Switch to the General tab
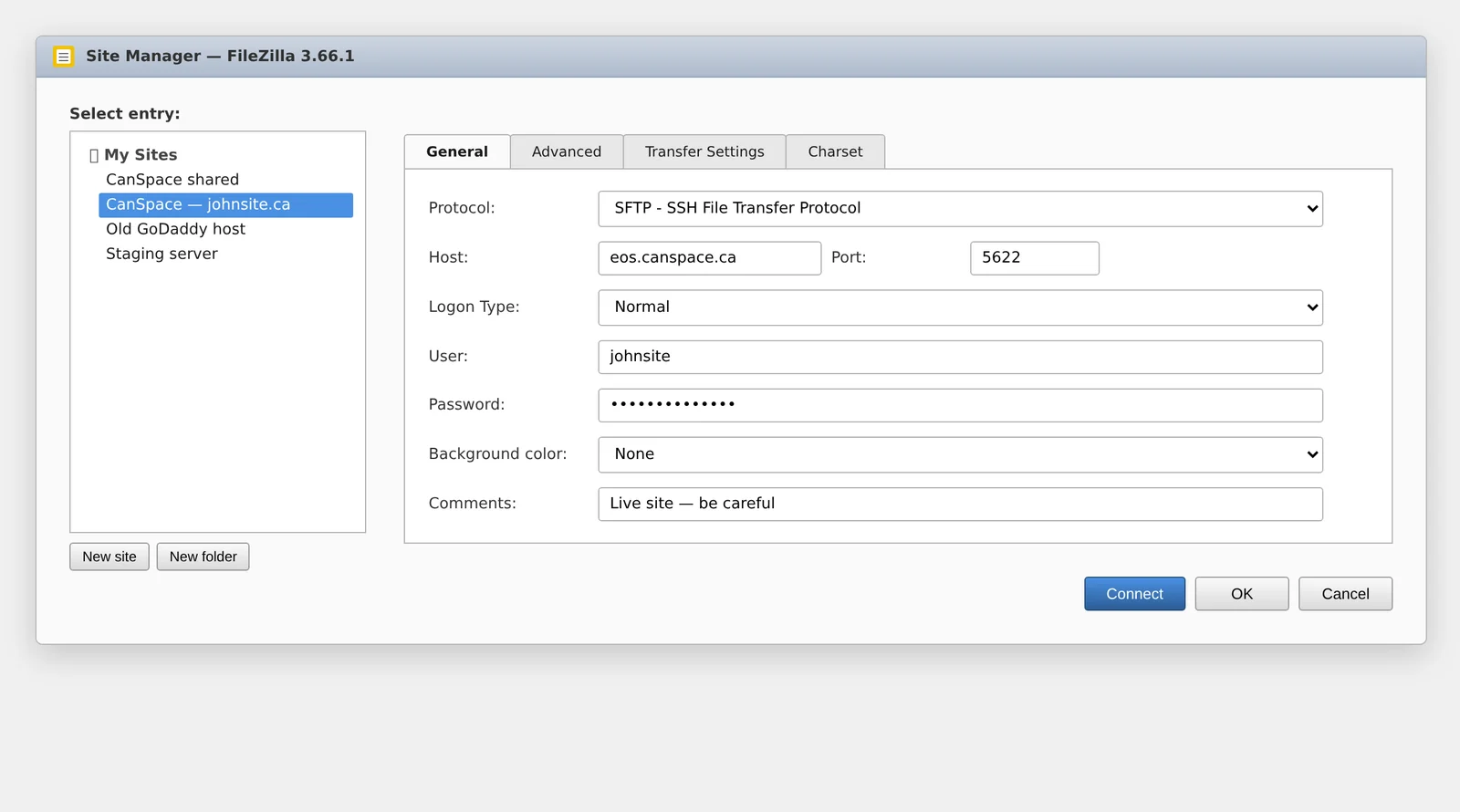The width and height of the screenshot is (1460, 812). click(457, 151)
